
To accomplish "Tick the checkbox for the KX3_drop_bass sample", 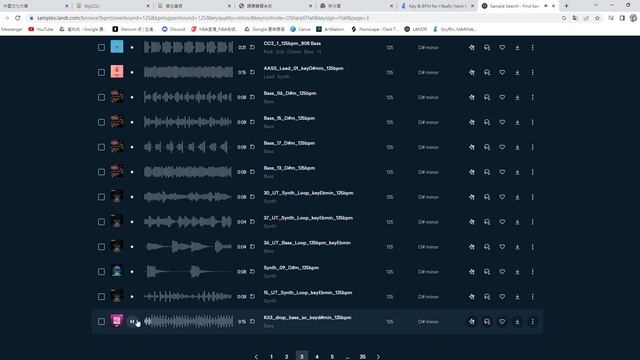I will coord(101,321).
